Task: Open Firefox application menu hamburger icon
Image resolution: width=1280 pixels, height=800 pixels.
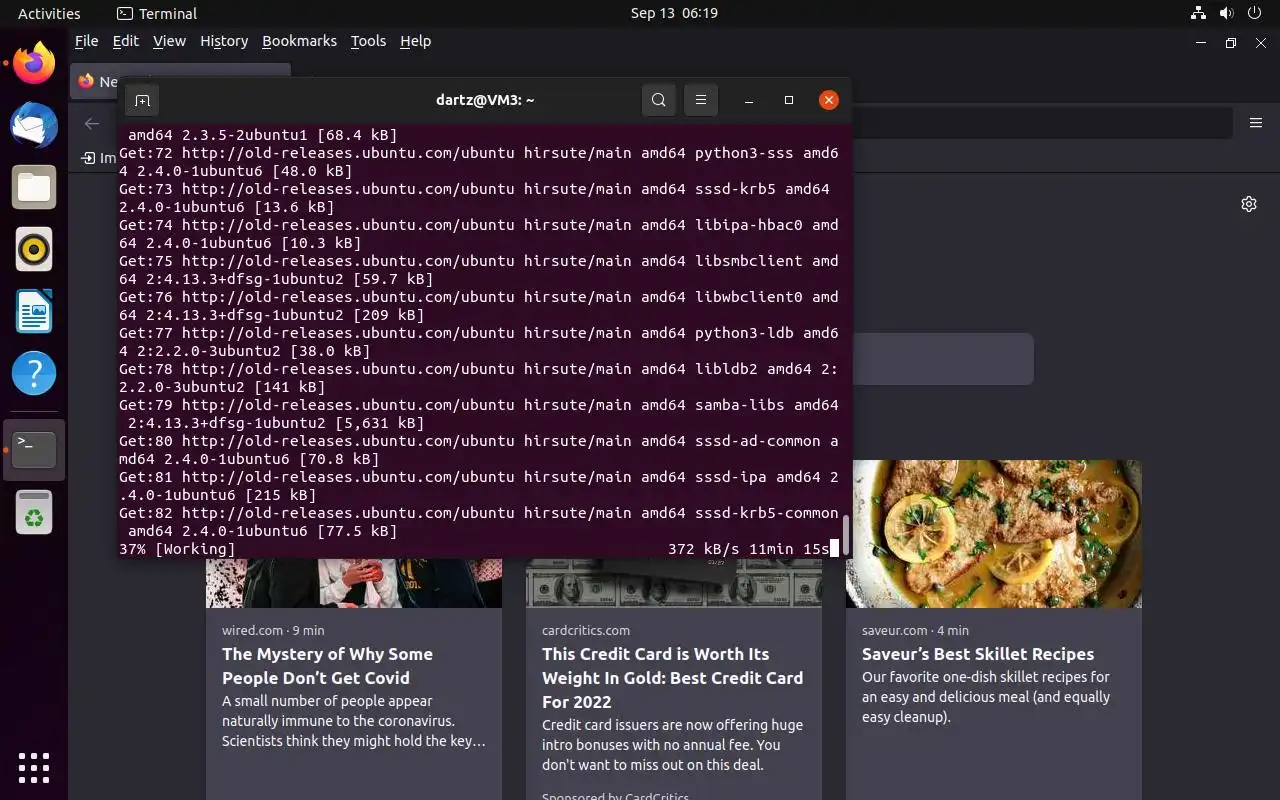Action: point(1256,123)
